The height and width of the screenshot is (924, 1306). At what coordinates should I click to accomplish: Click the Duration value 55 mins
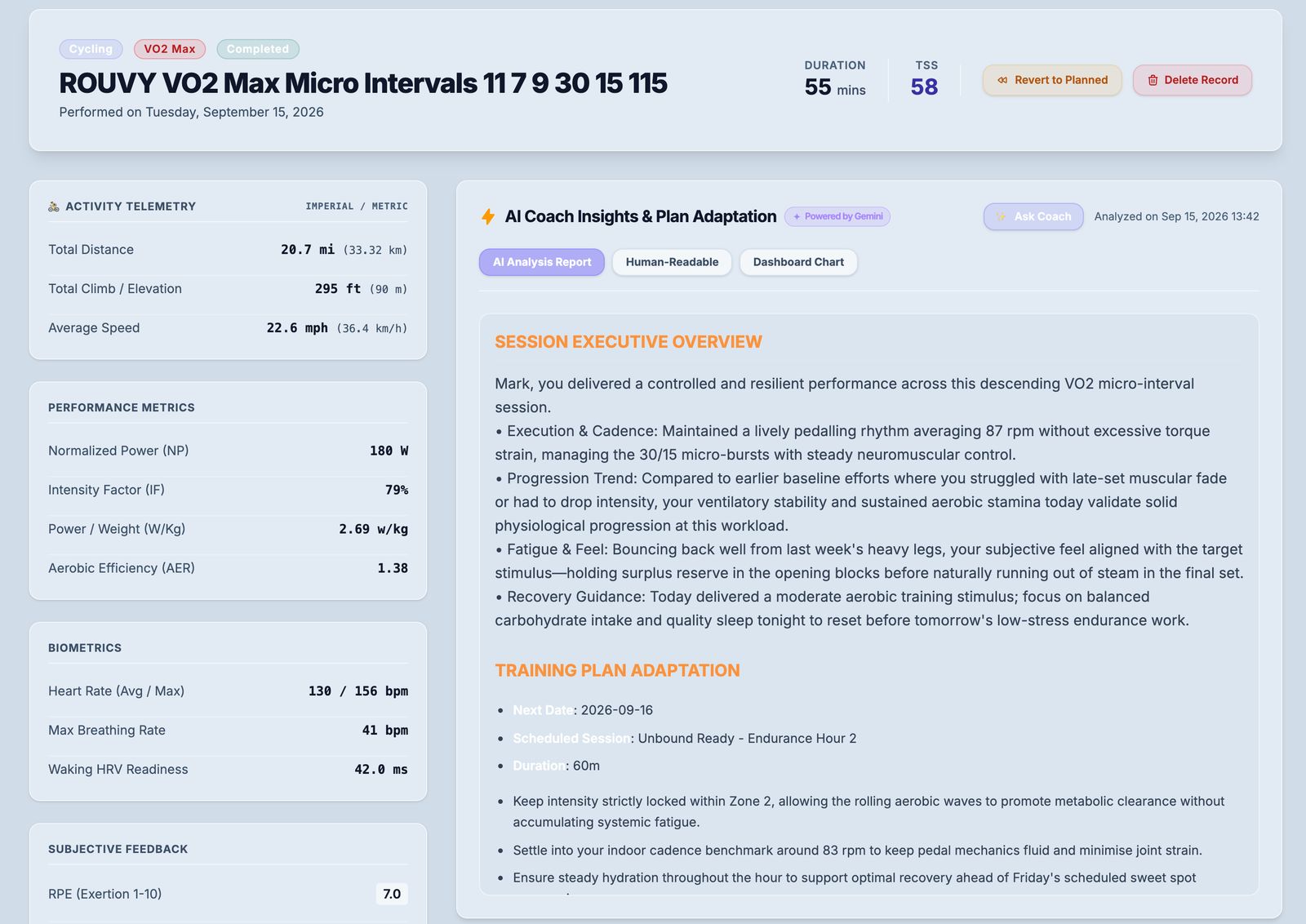click(835, 87)
